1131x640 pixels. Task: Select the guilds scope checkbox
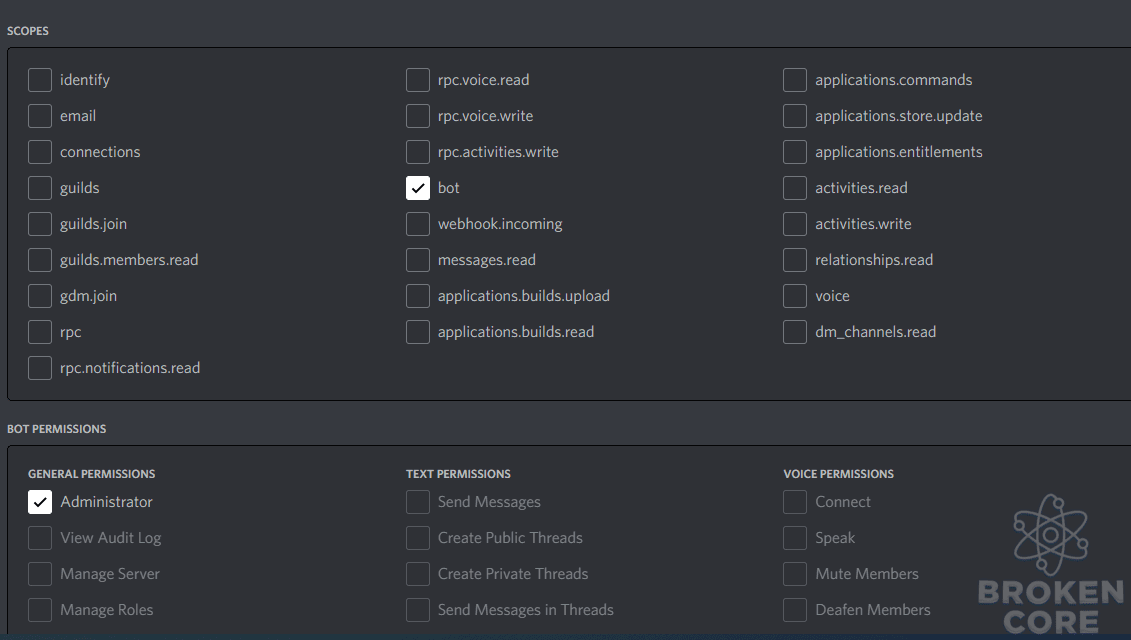40,188
